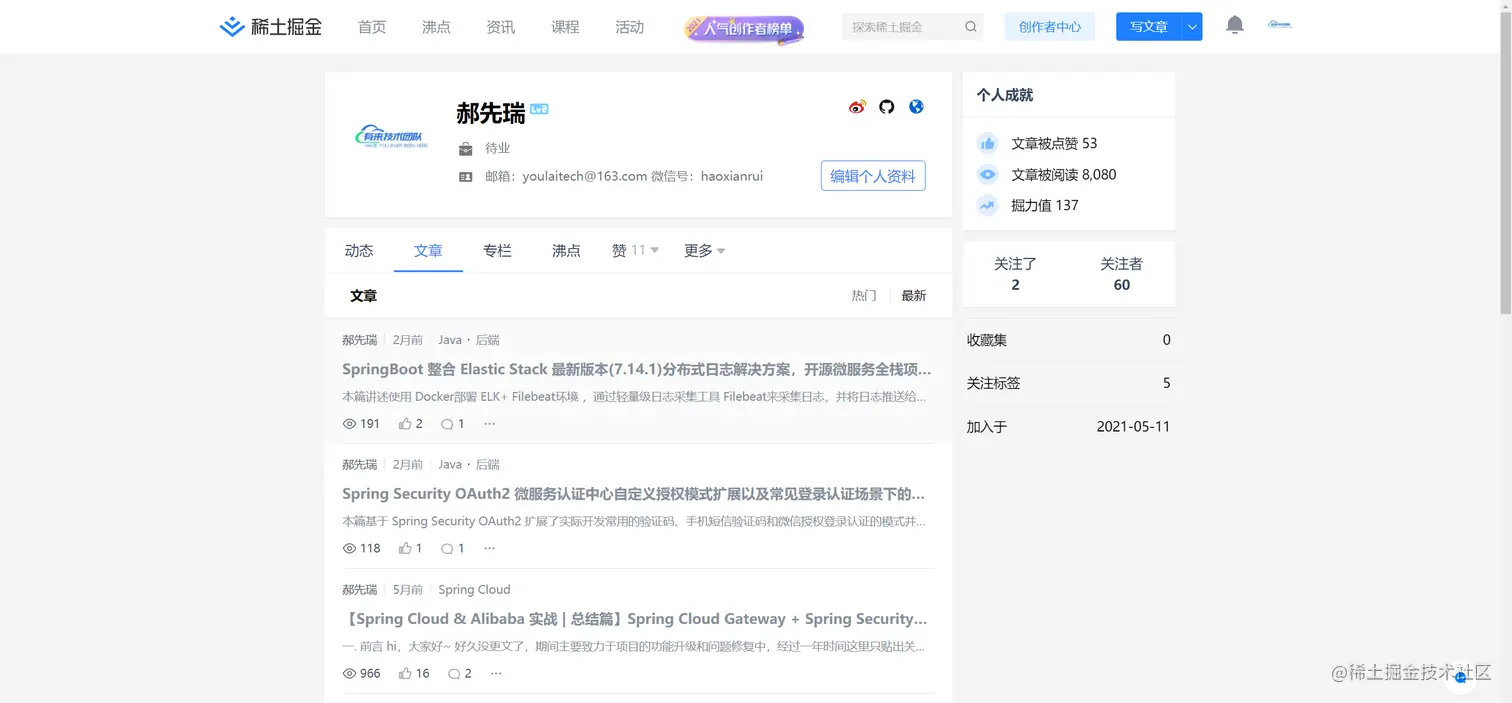The height and width of the screenshot is (703, 1512).
Task: Open the 关注者 60 list
Action: (x=1121, y=274)
